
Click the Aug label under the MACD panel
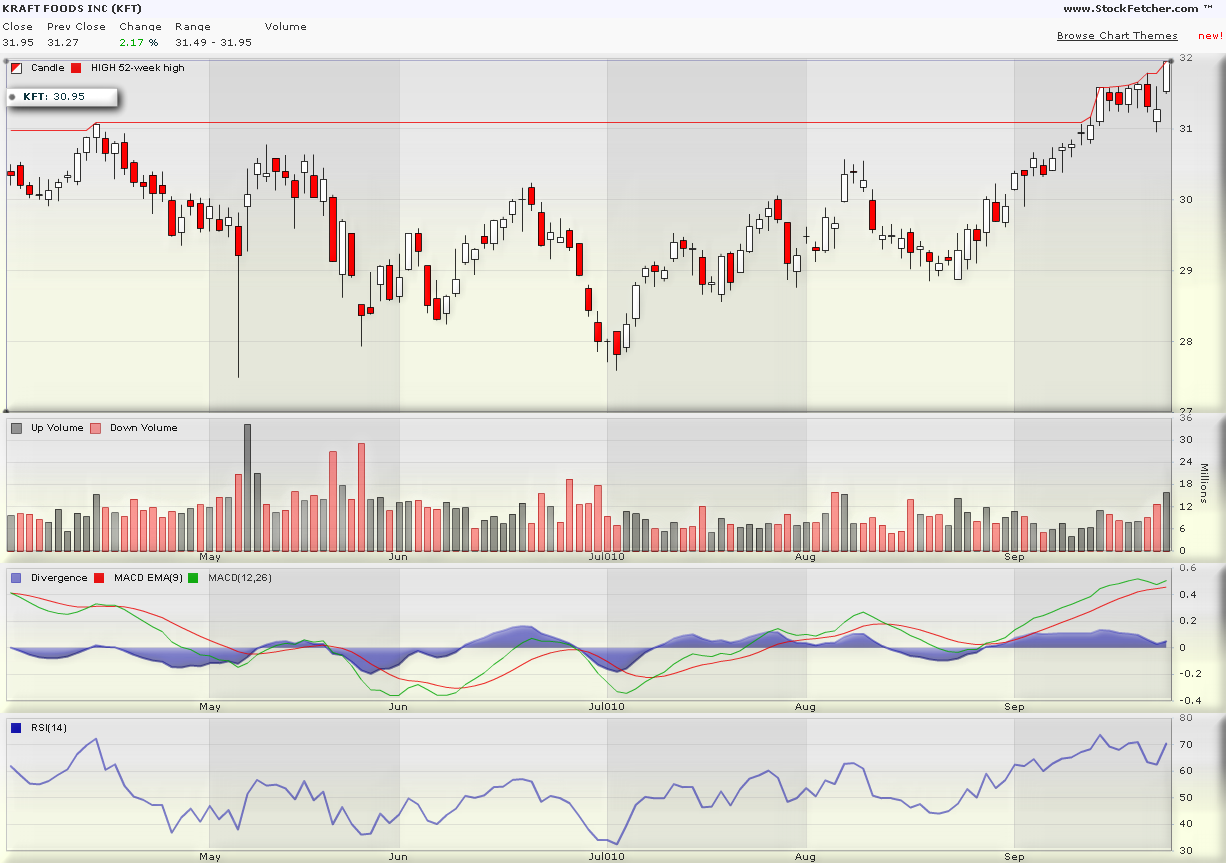(x=805, y=707)
